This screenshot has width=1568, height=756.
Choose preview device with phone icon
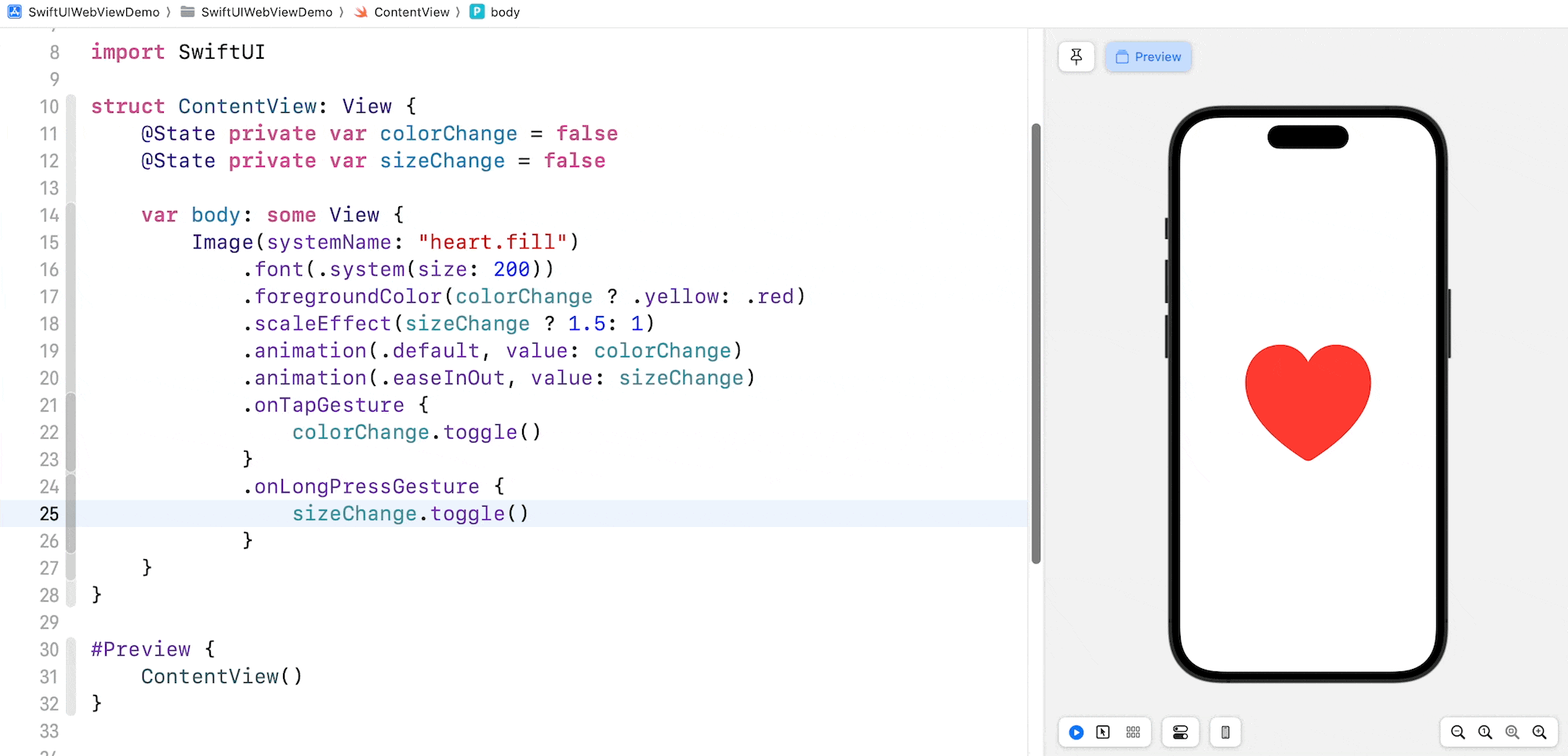[1225, 732]
